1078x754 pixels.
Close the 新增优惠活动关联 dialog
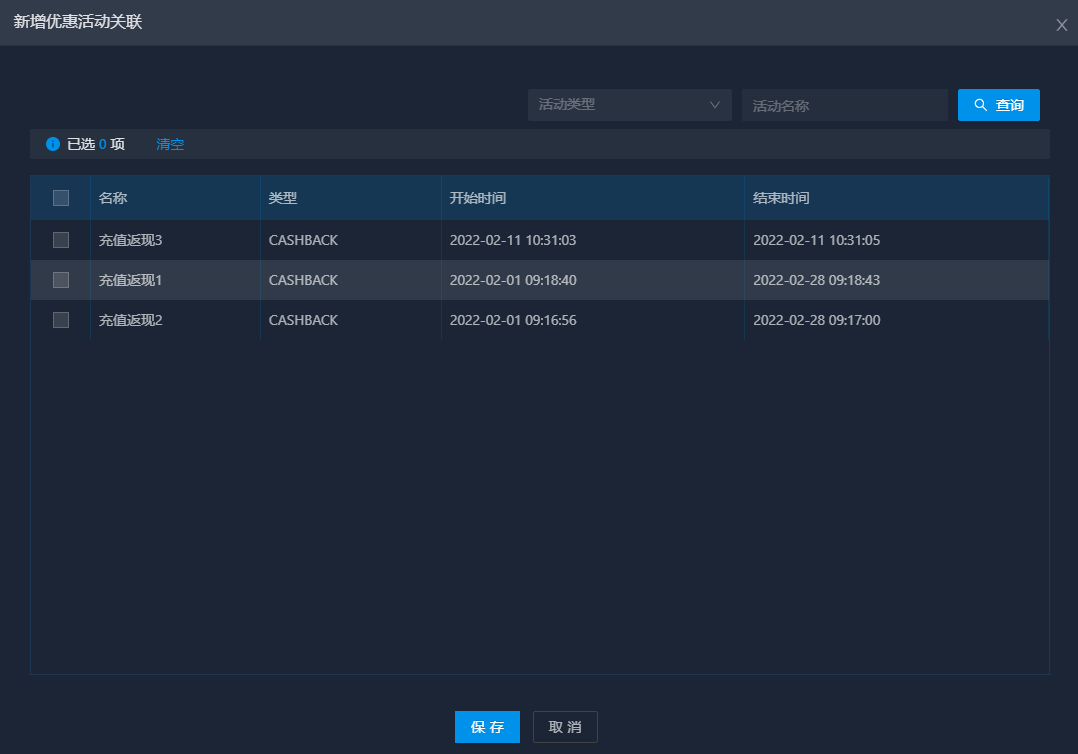[1061, 25]
